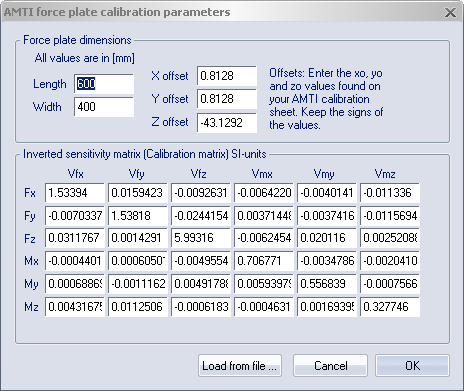Edit the X offset field
464x391 pixels.
point(227,76)
